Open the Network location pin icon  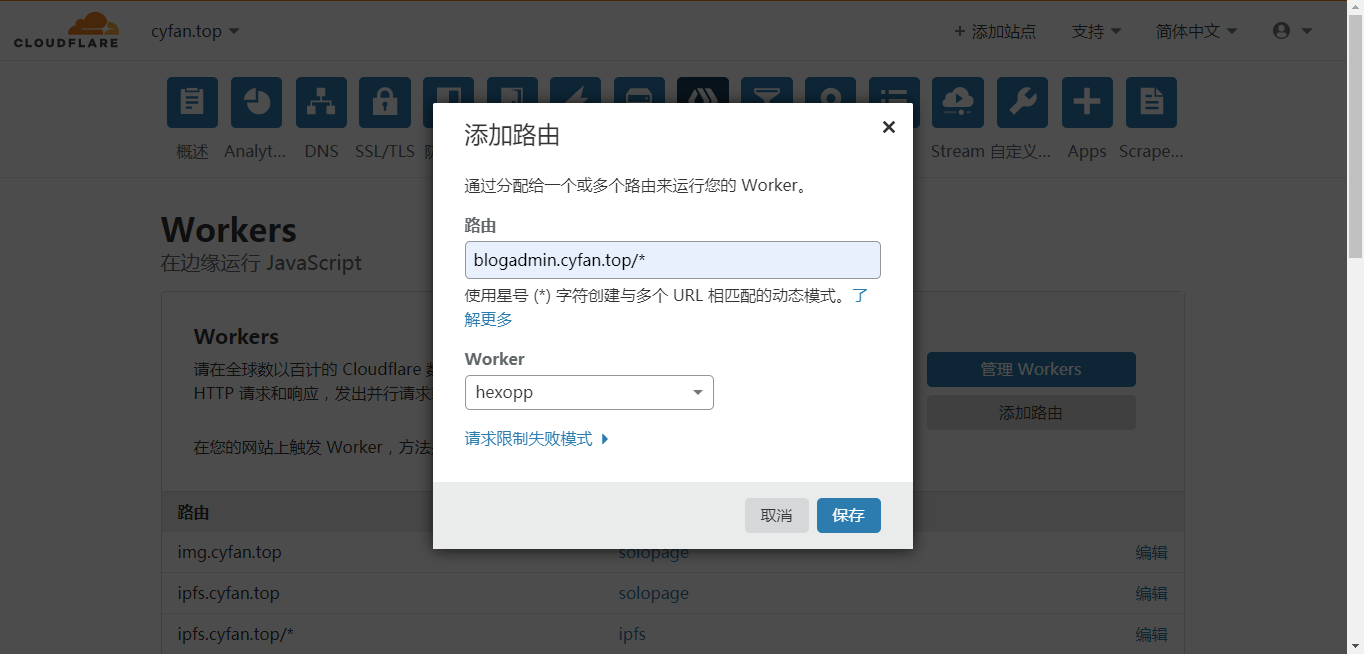830,90
